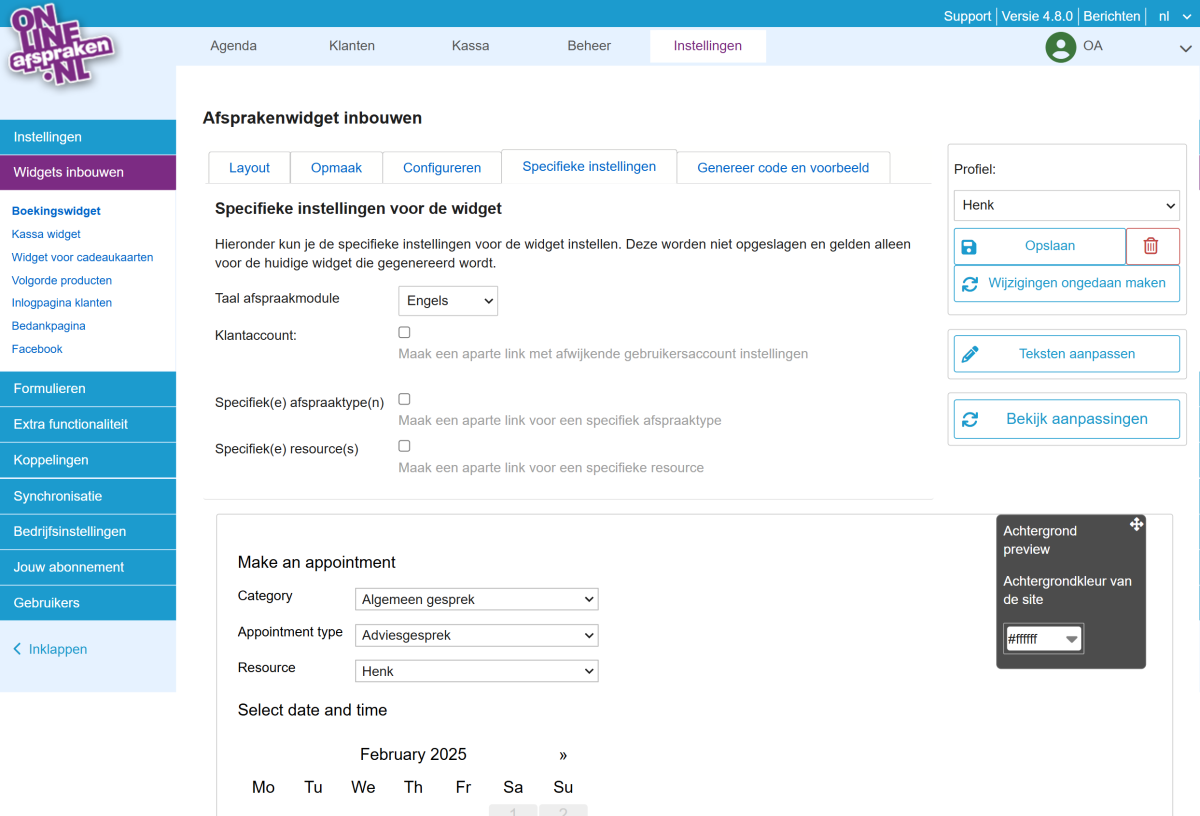Enable the Klantaccount checkbox
Viewport: 1200px width, 816px height.
[x=404, y=333]
